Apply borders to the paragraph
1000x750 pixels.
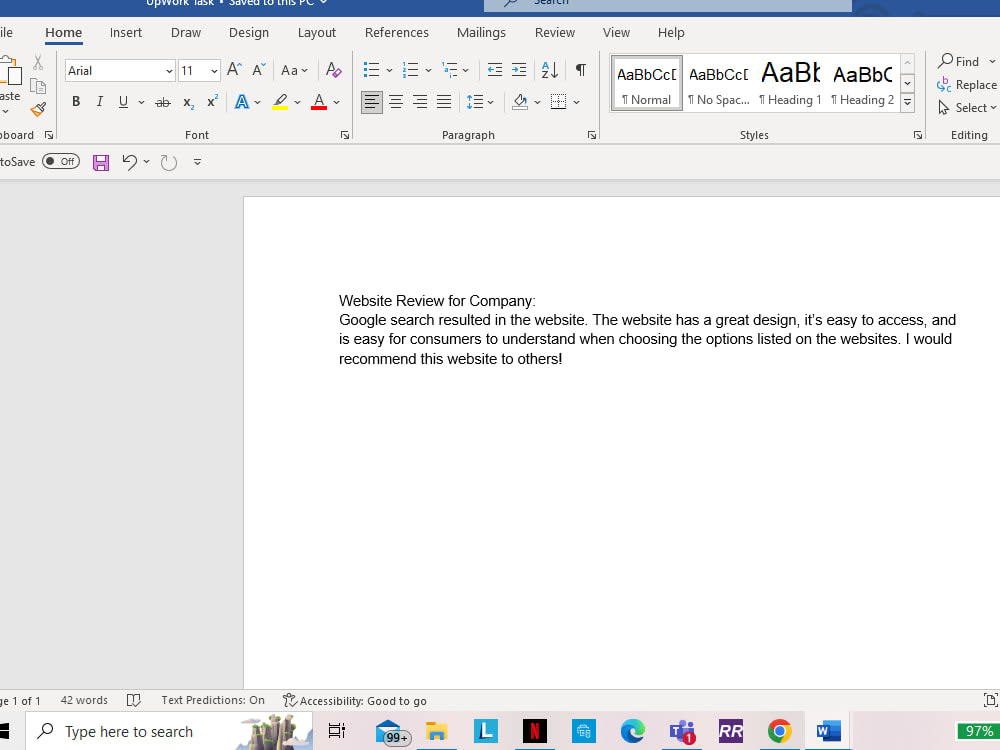pos(558,102)
